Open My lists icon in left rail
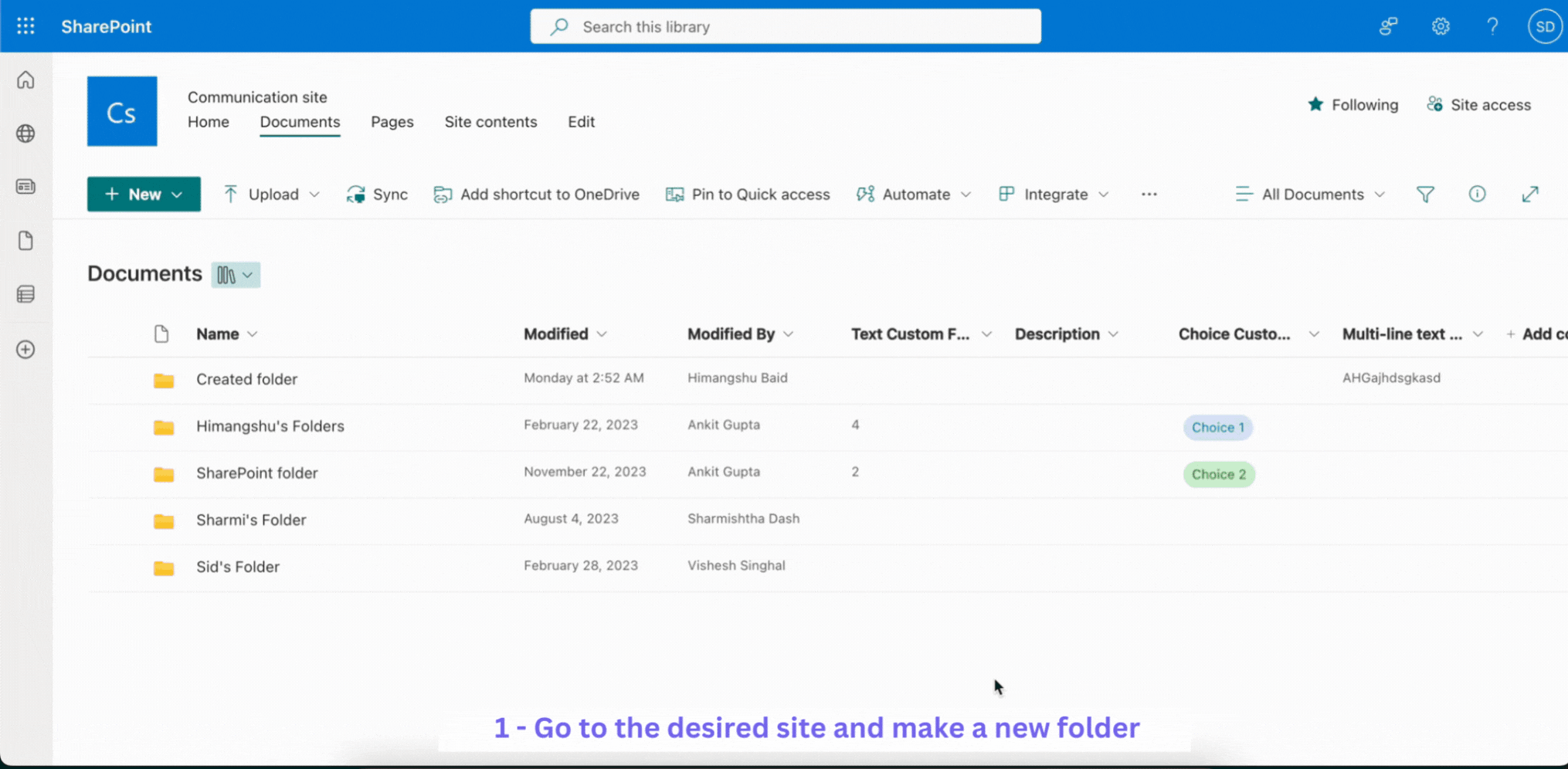 (25, 294)
